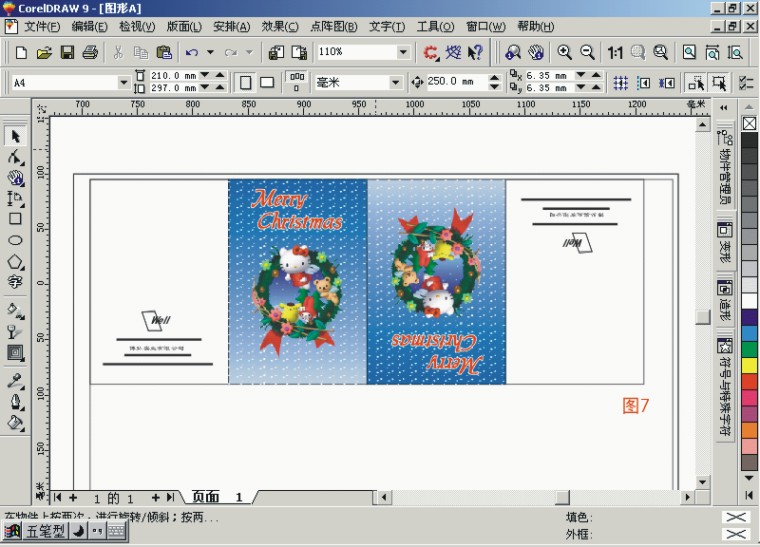
Task: Switch page to portrait orientation
Action: click(x=245, y=83)
